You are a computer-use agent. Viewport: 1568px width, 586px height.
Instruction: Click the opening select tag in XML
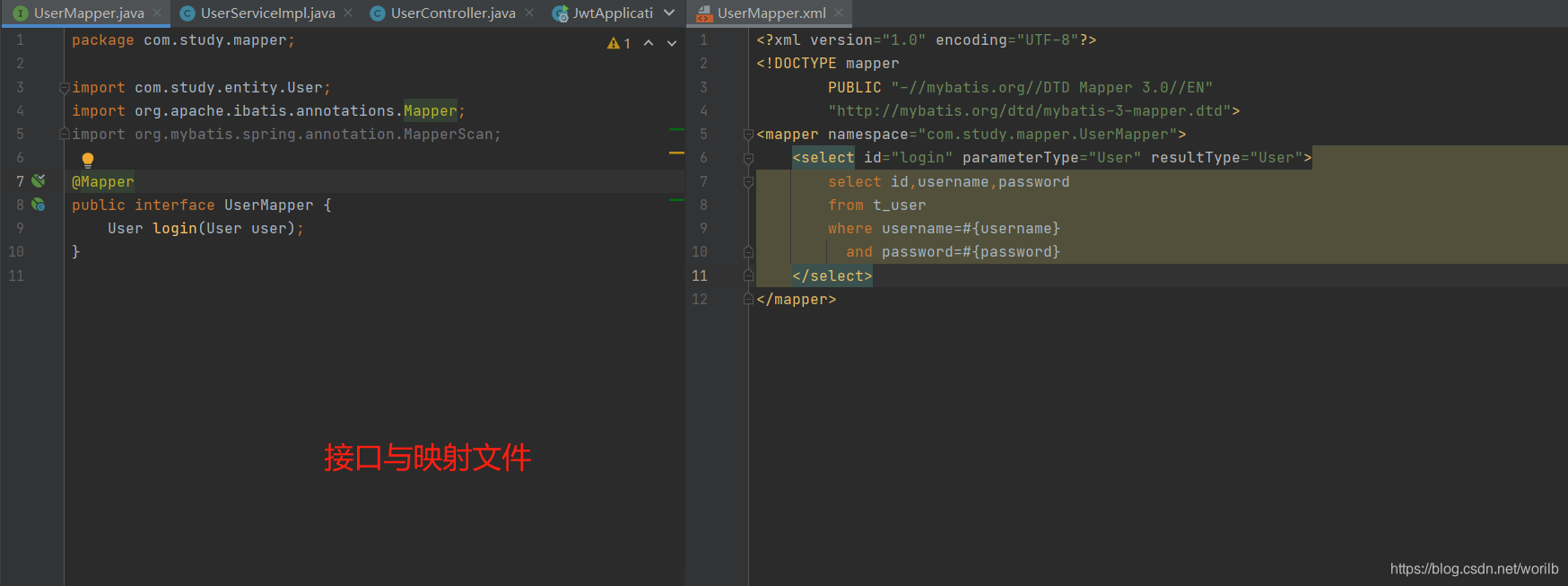(823, 158)
